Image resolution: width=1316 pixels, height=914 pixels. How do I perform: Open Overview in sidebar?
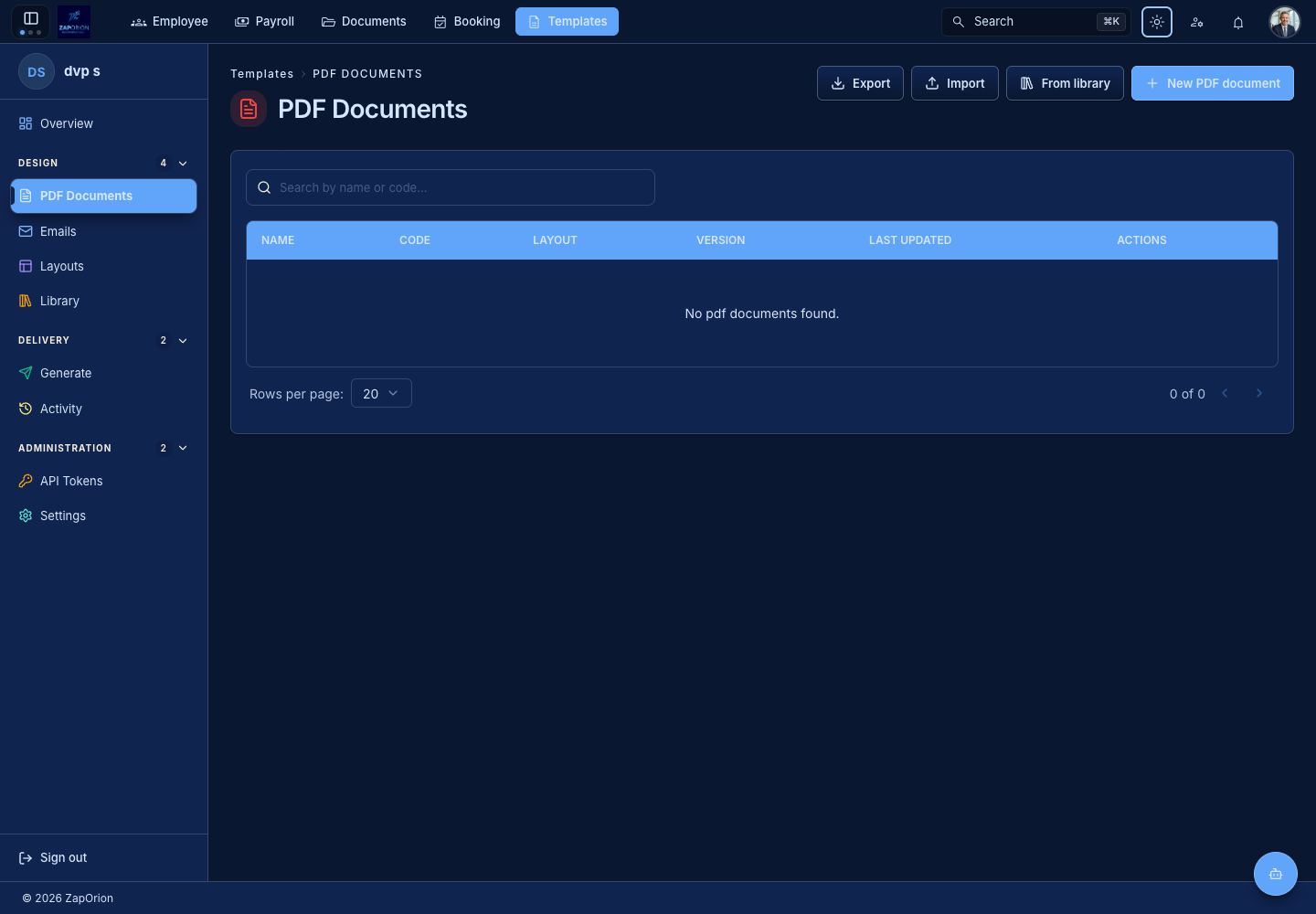[x=103, y=123]
